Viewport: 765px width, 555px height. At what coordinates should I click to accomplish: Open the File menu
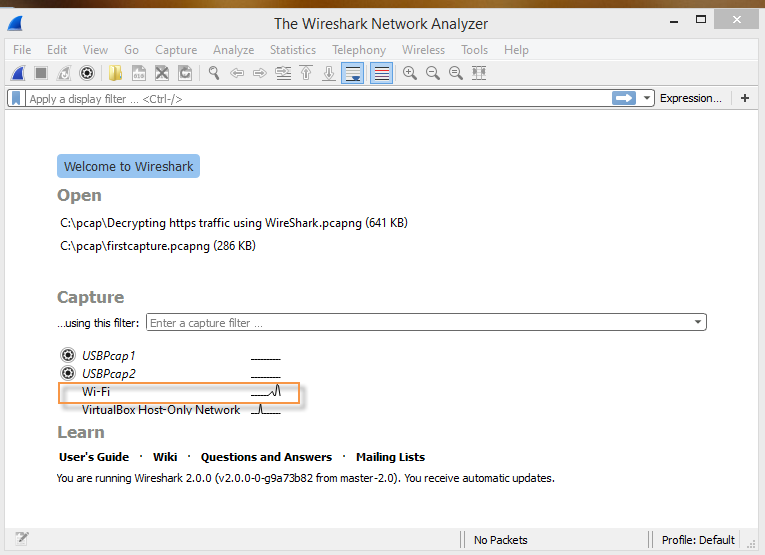(22, 50)
